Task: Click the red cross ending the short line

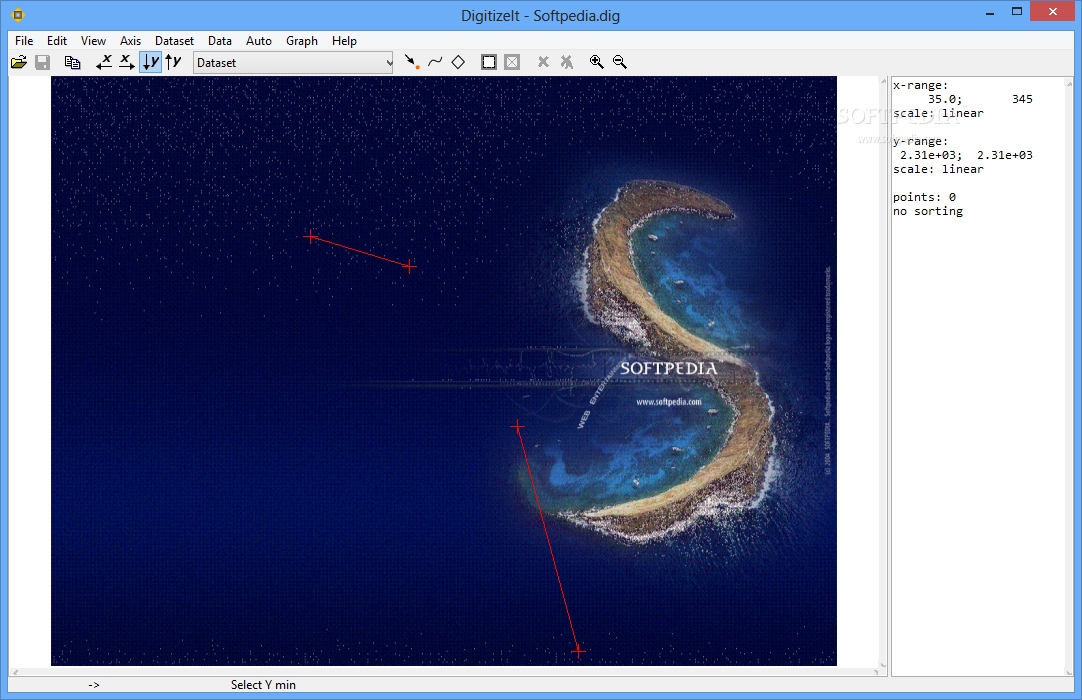Action: point(409,266)
